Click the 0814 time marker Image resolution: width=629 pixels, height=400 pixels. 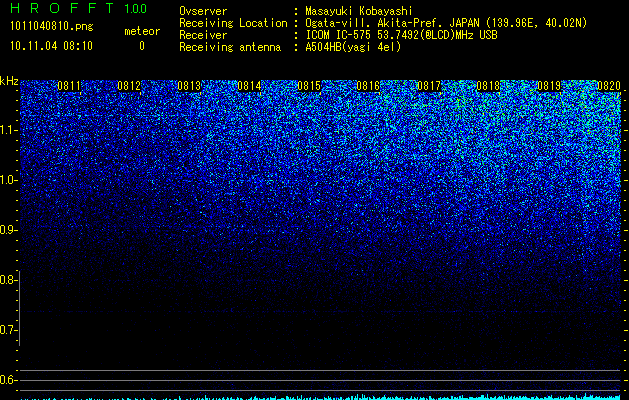pyautogui.click(x=249, y=86)
